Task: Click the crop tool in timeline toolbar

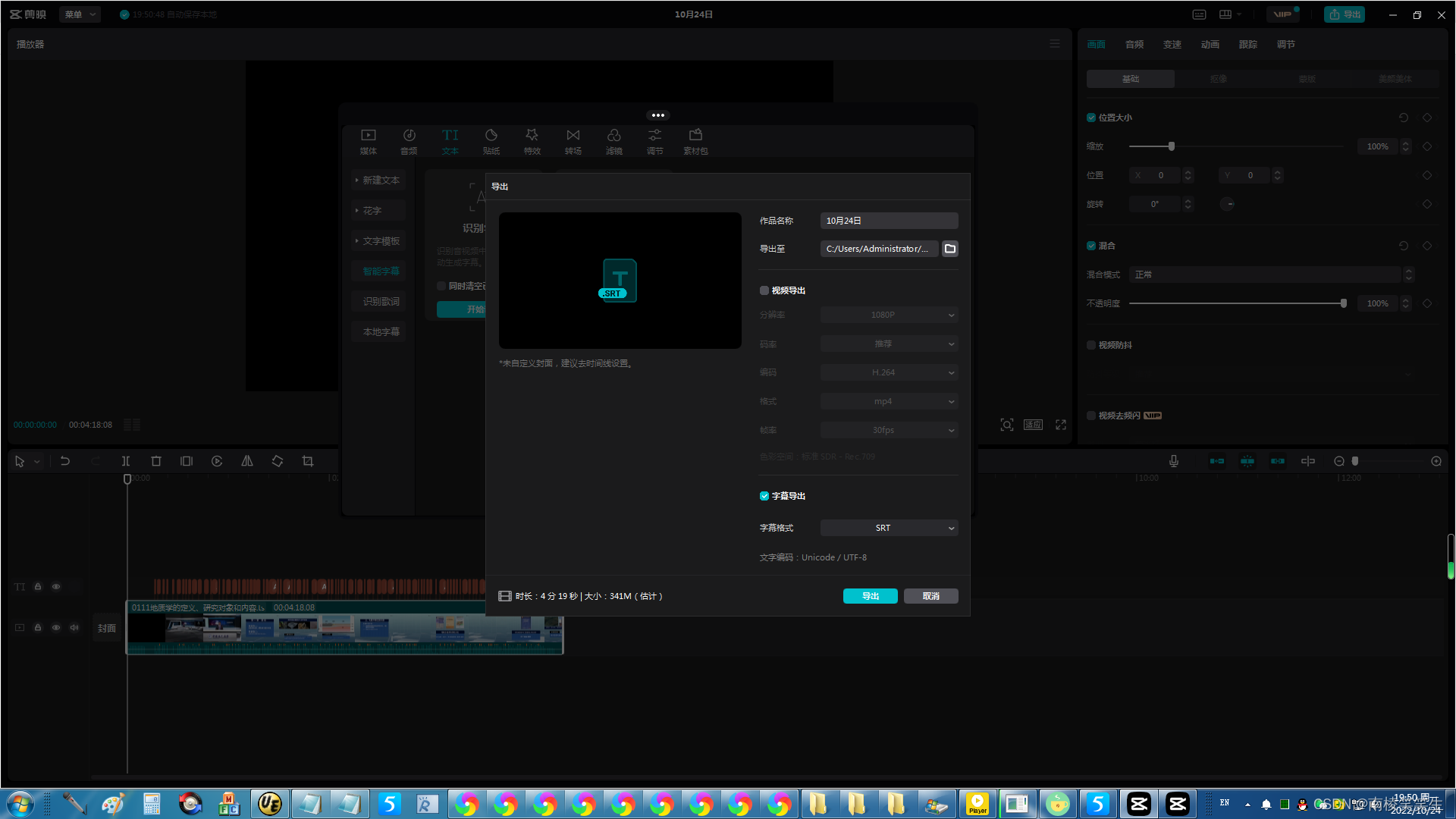Action: [x=308, y=461]
